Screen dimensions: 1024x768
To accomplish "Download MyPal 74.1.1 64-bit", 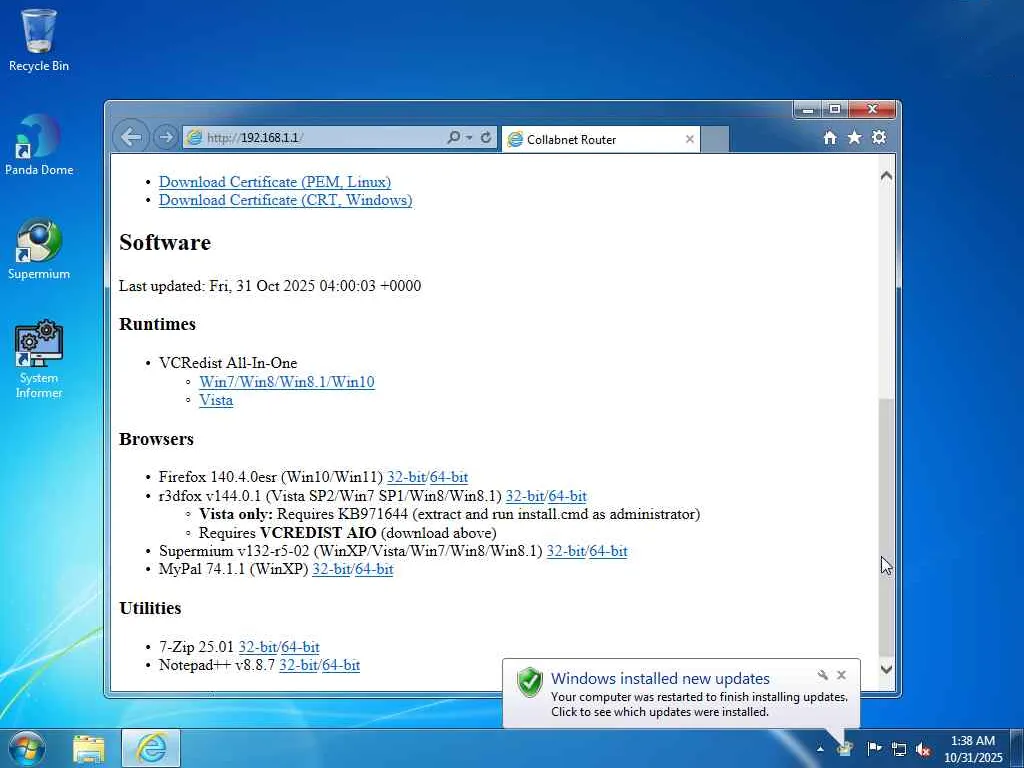I will [374, 569].
